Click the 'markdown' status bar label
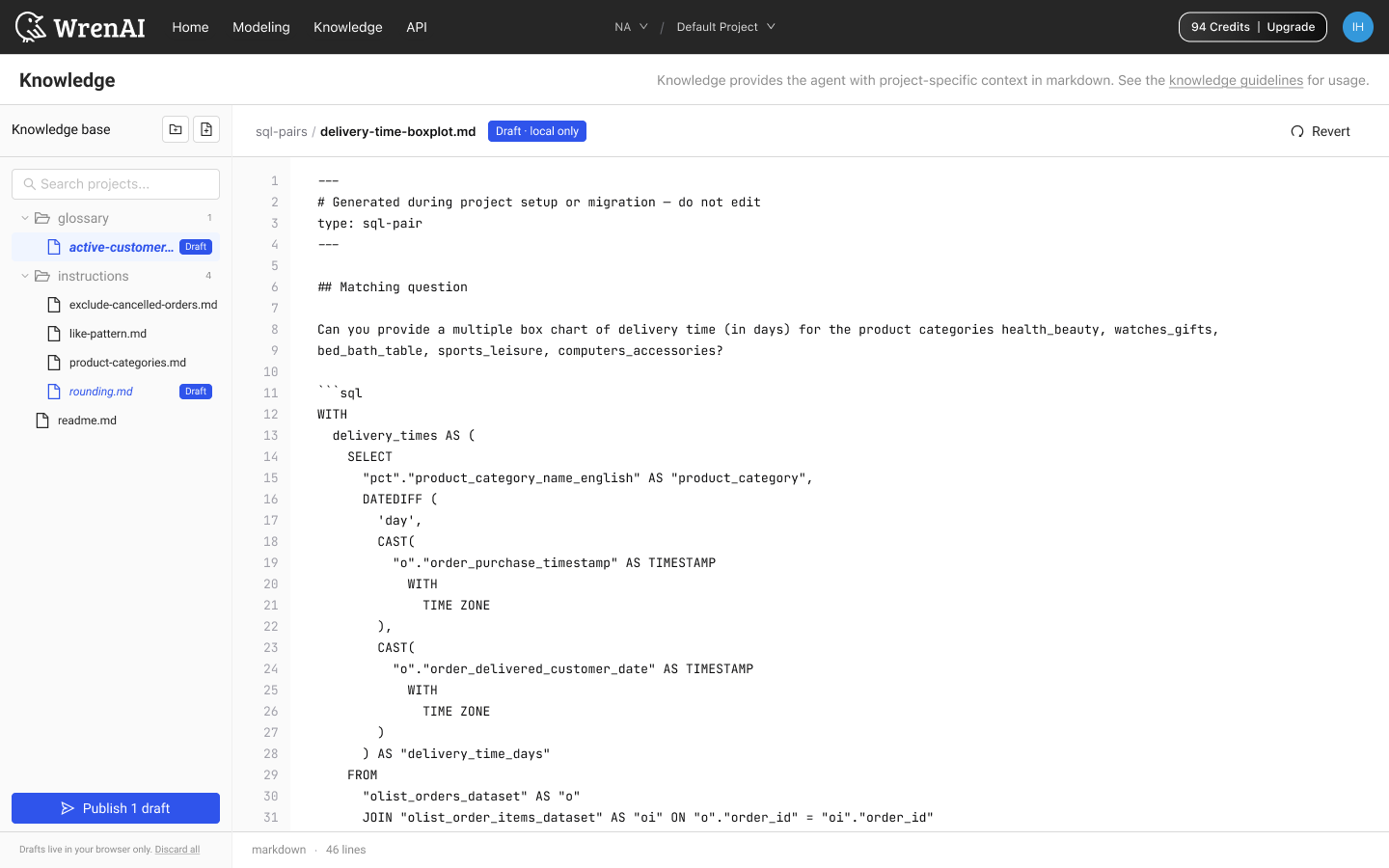Screen dimensions: 1389x868 pos(279,850)
